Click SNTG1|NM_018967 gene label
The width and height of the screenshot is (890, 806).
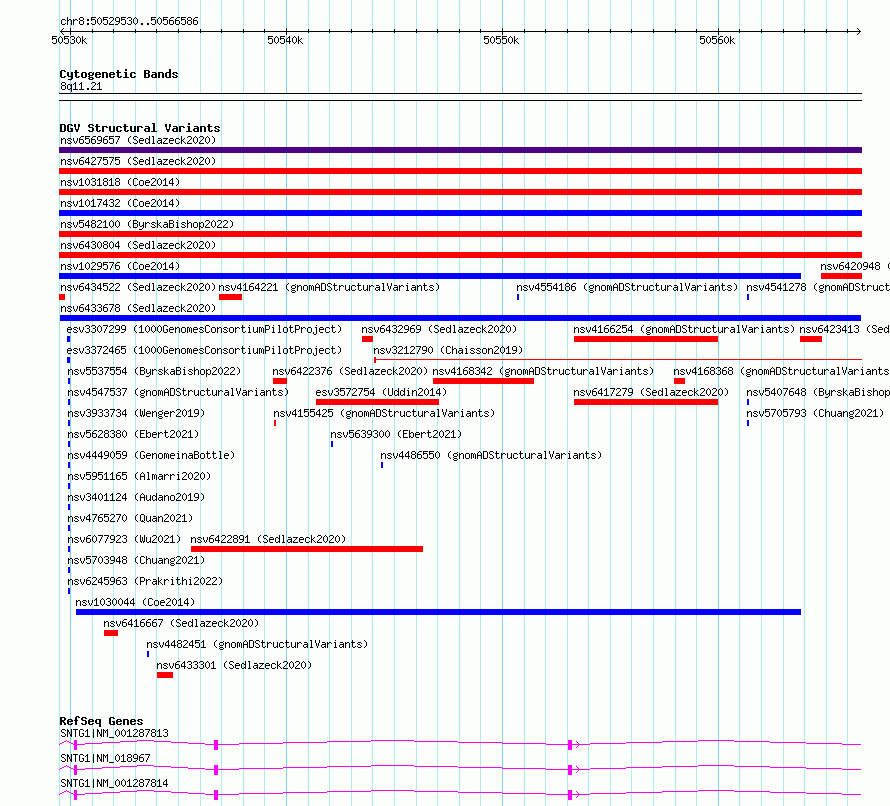[x=106, y=758]
